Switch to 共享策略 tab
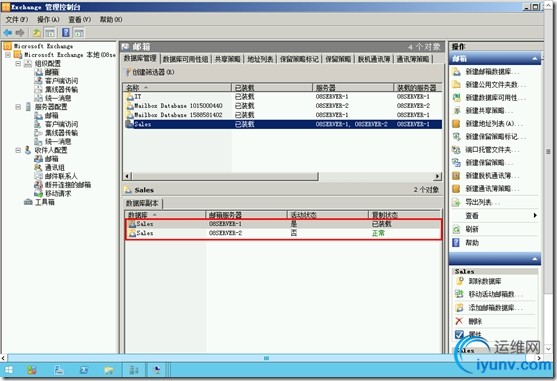This screenshot has width=557, height=381. pyautogui.click(x=228, y=59)
